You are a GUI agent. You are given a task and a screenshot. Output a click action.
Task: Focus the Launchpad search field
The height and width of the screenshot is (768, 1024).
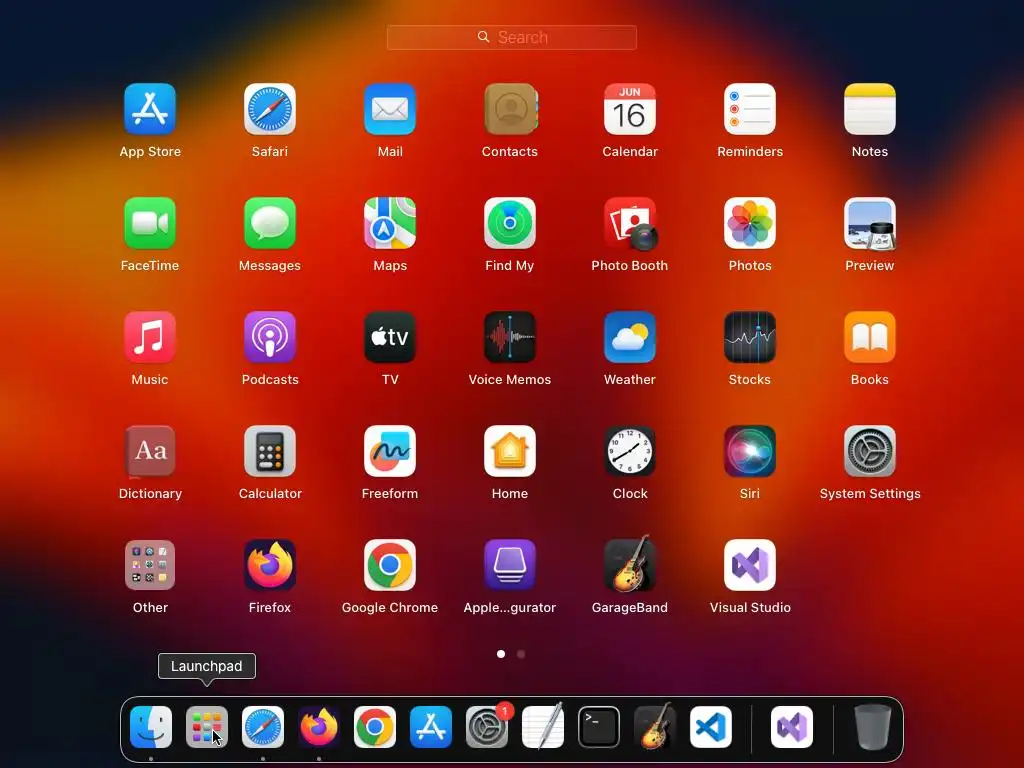[x=511, y=37]
